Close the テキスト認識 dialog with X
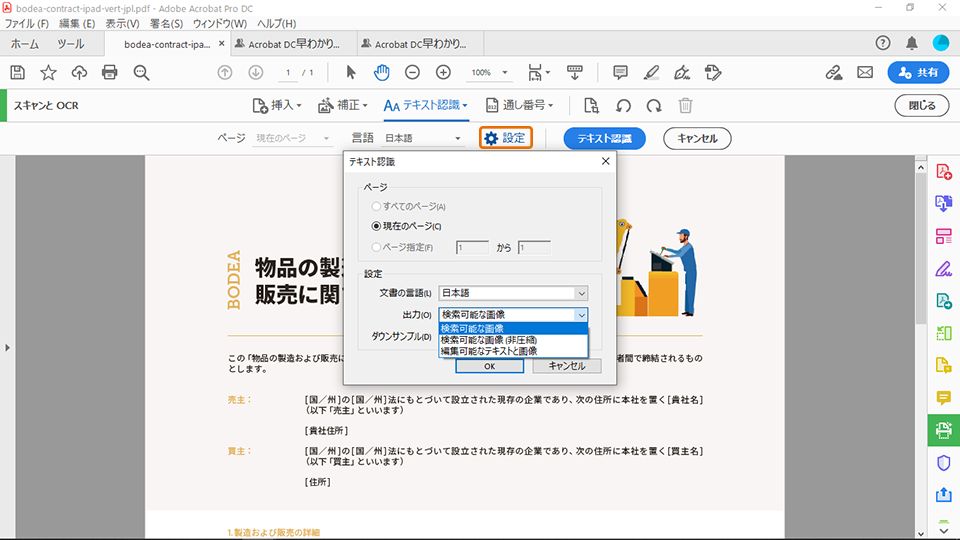The height and width of the screenshot is (540, 960). click(x=606, y=161)
